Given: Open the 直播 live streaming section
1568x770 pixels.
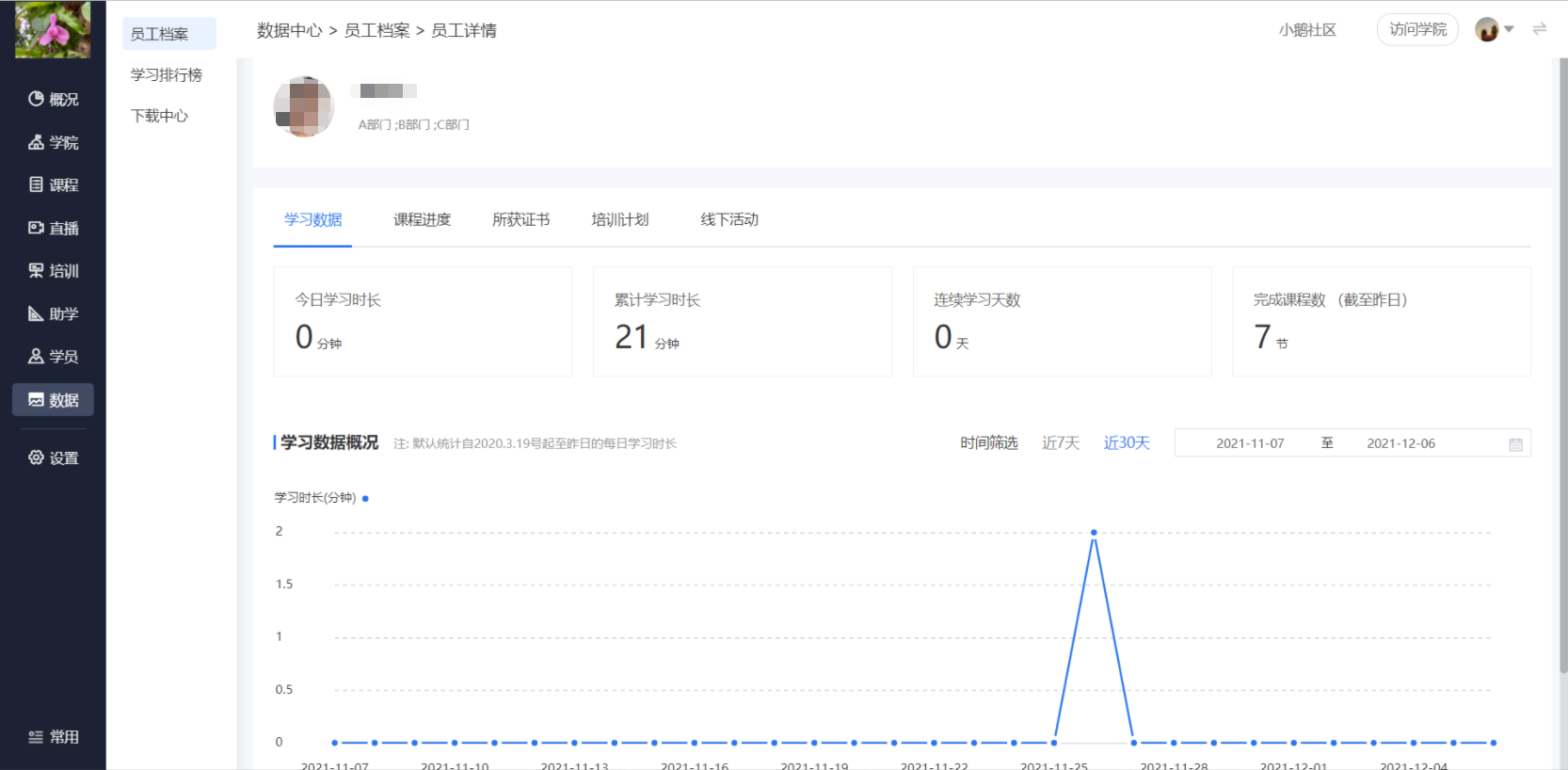Looking at the screenshot, I should tap(53, 228).
